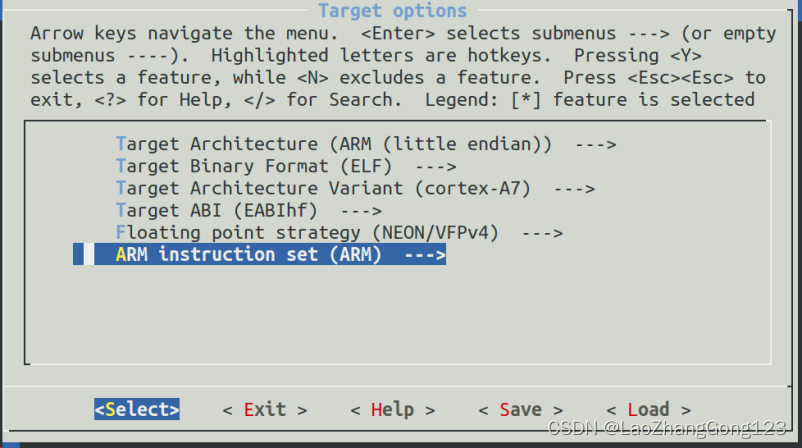Image resolution: width=802 pixels, height=448 pixels.
Task: Open the Target ABI (EABIhf) entry
Action: pos(249,210)
